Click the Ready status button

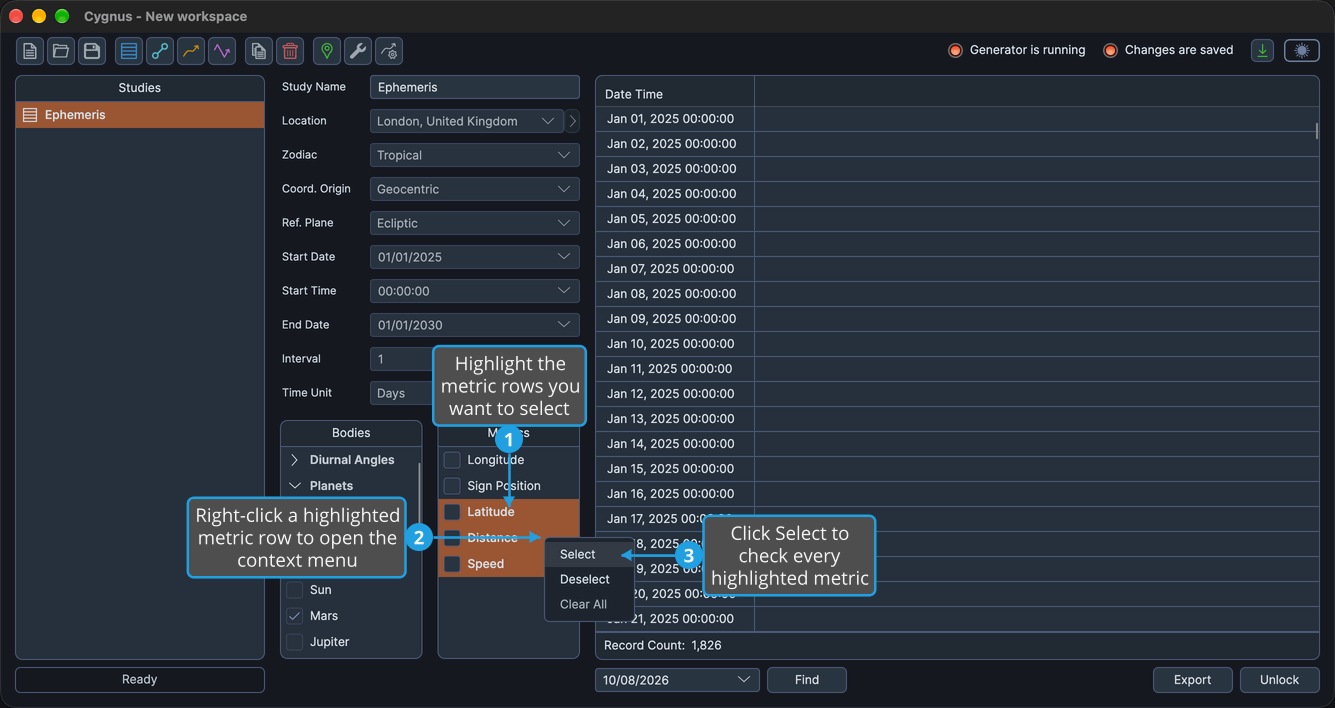[140, 680]
